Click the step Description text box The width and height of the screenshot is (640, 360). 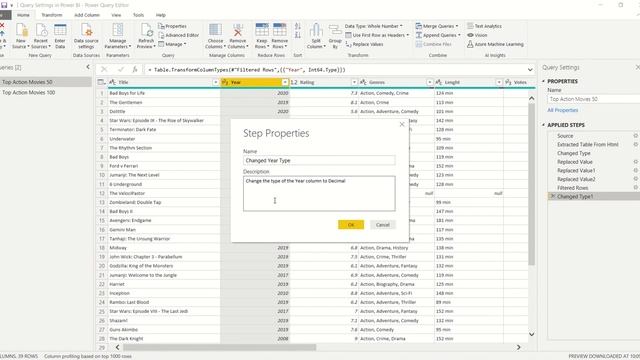tap(319, 193)
